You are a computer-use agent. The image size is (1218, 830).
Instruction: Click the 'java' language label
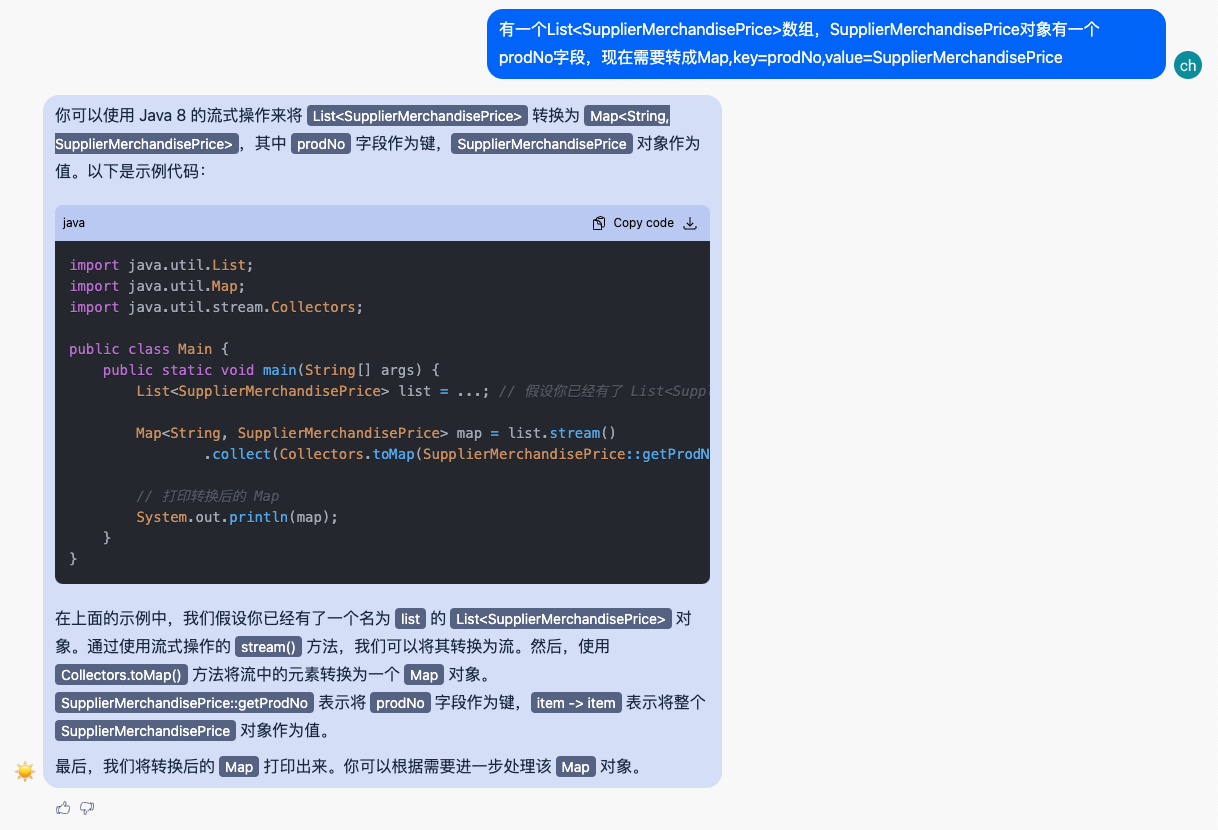point(74,223)
